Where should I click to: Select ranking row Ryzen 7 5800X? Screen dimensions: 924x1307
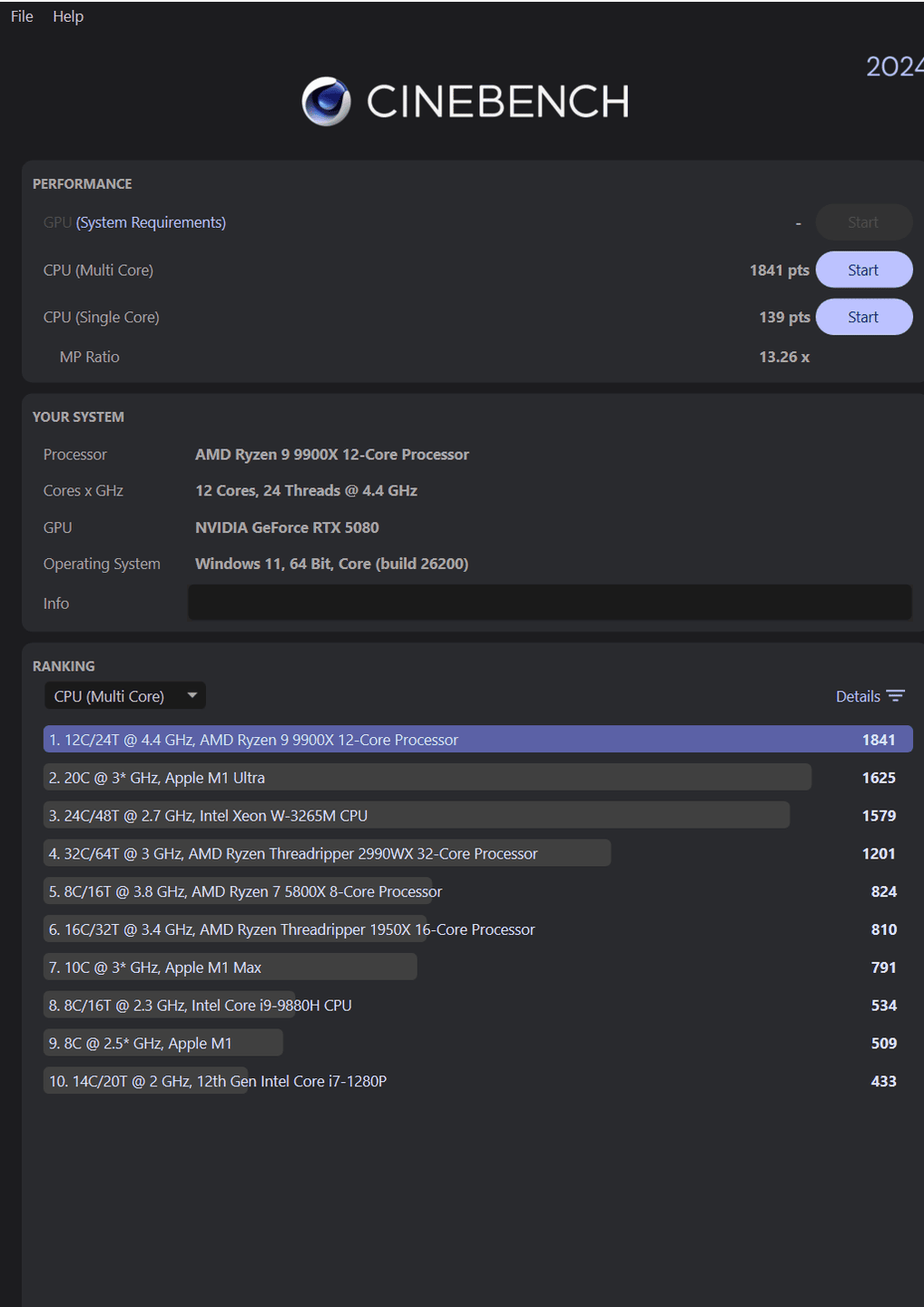tap(477, 892)
